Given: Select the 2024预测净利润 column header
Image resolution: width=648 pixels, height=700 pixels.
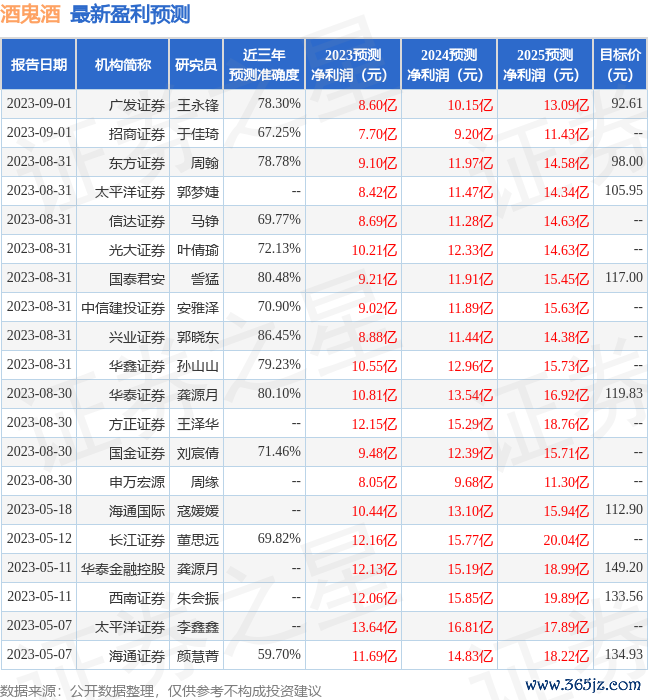Looking at the screenshot, I should point(449,65).
